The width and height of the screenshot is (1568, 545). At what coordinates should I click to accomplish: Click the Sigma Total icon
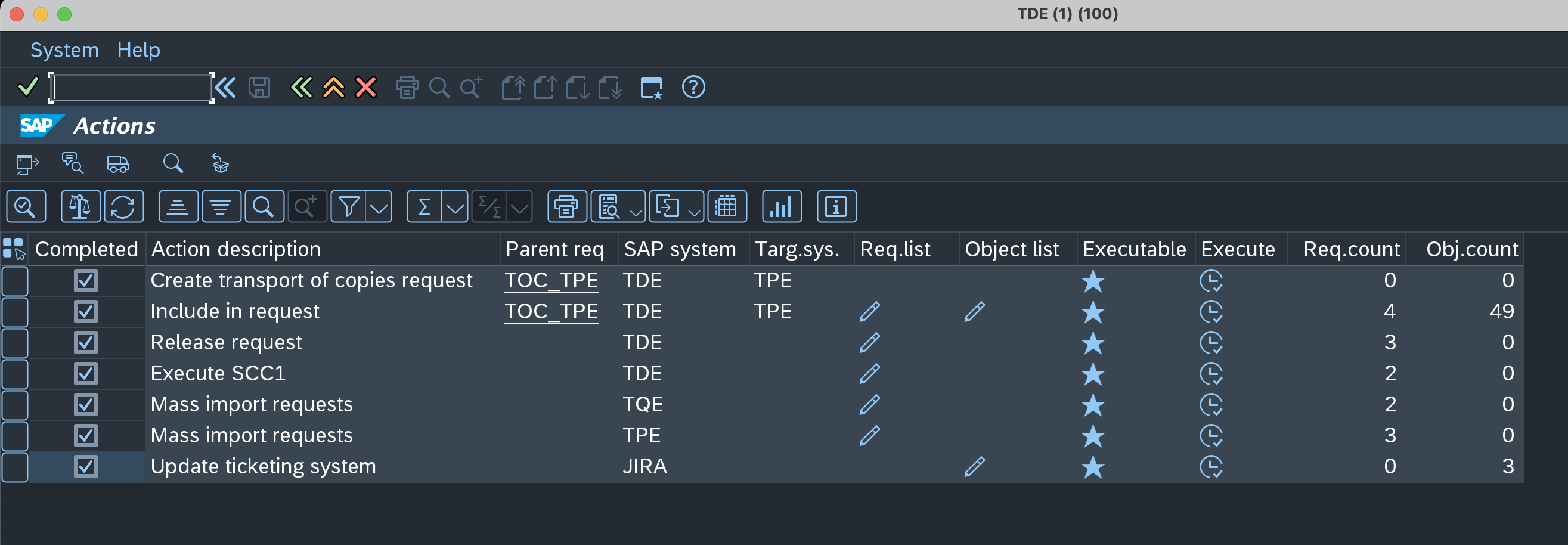pos(425,207)
